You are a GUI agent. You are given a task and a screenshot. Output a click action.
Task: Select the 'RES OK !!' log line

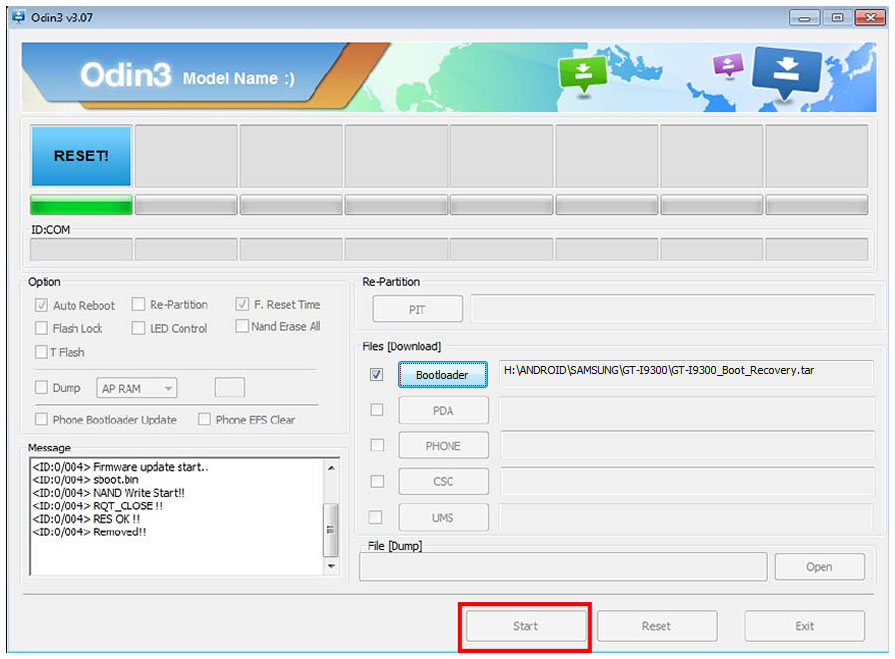(x=86, y=519)
